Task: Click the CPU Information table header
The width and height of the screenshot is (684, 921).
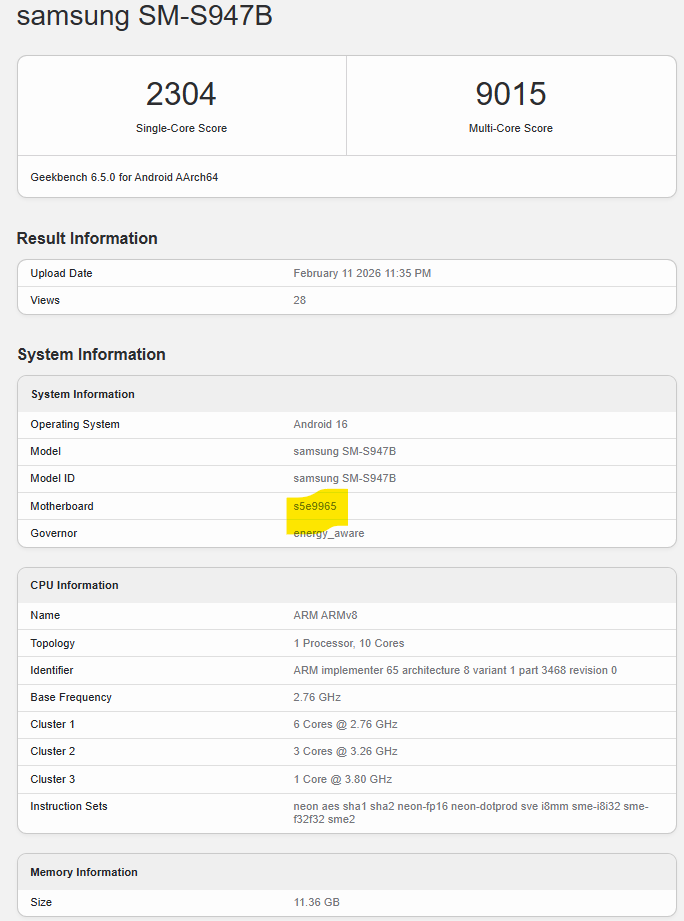Action: coord(74,585)
